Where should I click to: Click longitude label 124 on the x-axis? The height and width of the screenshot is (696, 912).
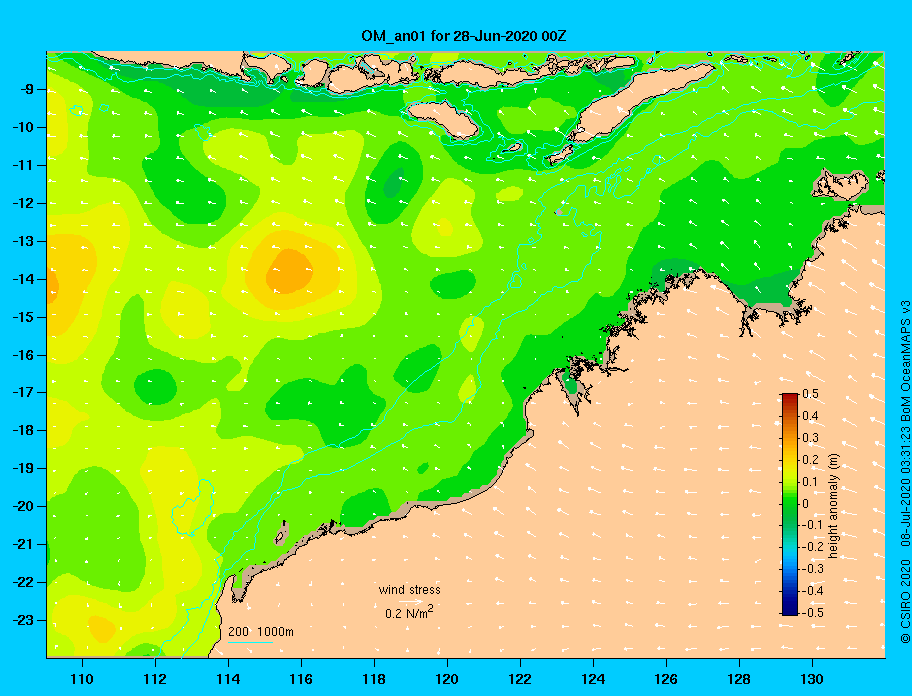pos(593,679)
